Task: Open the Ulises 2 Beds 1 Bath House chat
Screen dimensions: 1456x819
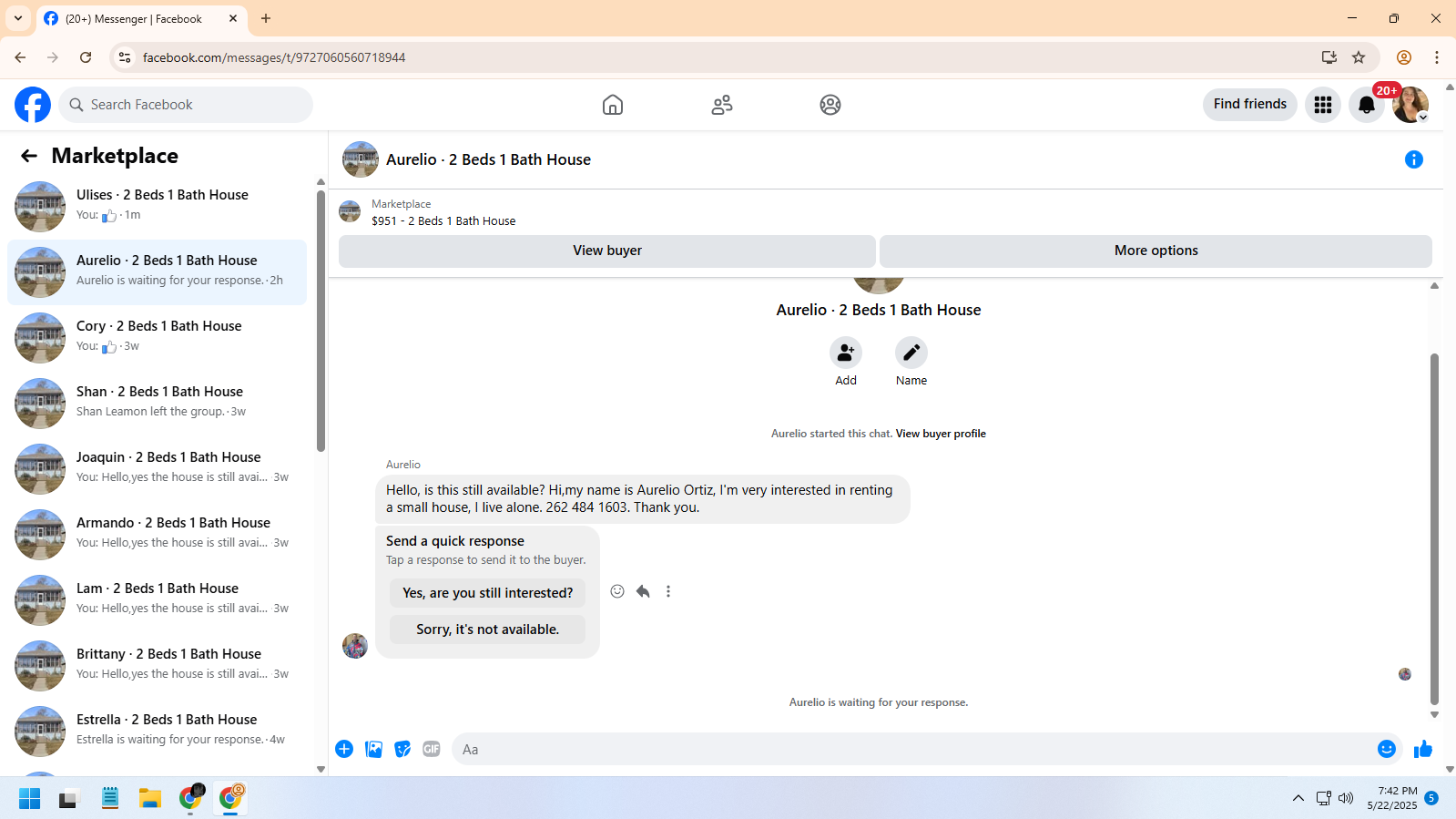Action: coord(157,206)
